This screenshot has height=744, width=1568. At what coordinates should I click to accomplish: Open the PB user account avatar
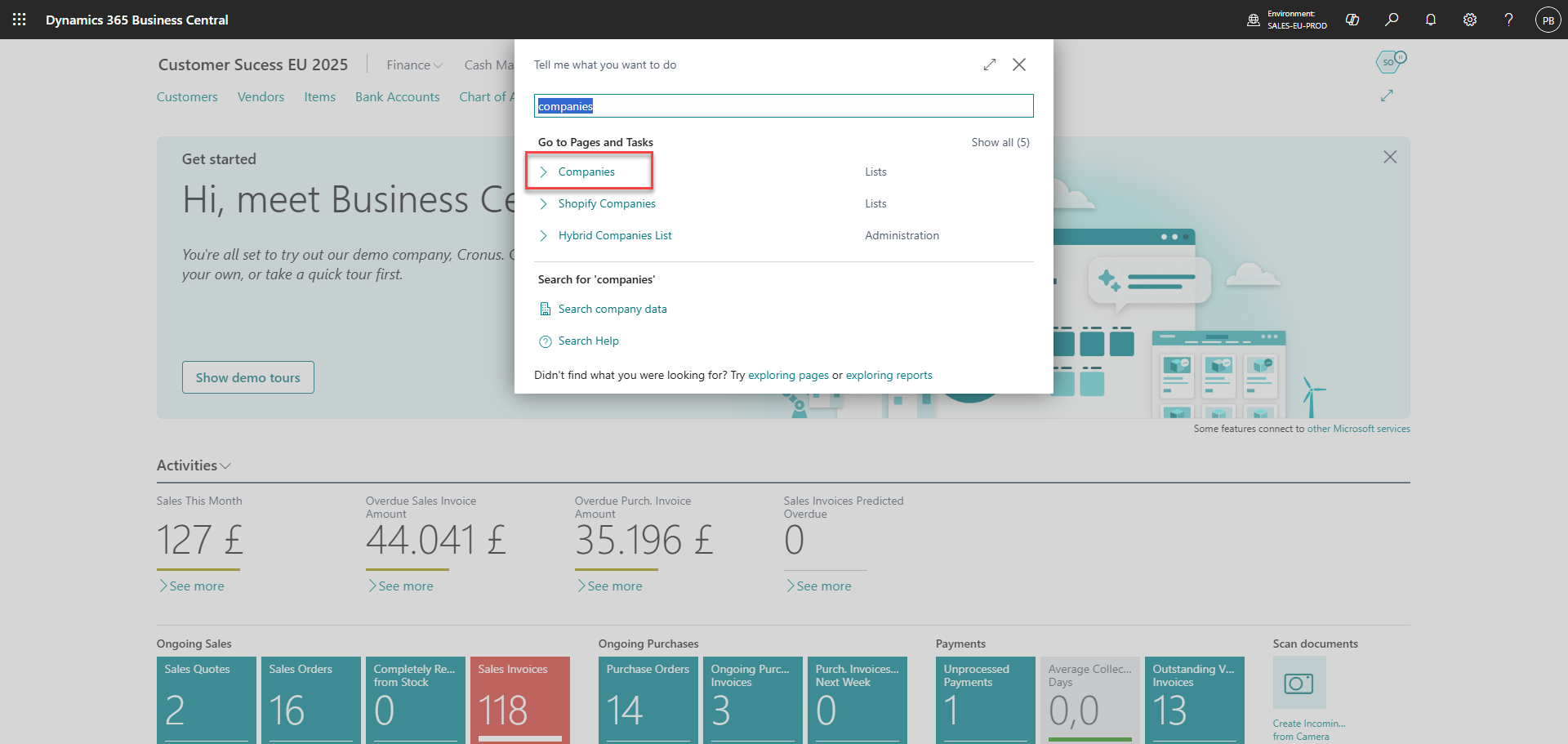tap(1548, 20)
